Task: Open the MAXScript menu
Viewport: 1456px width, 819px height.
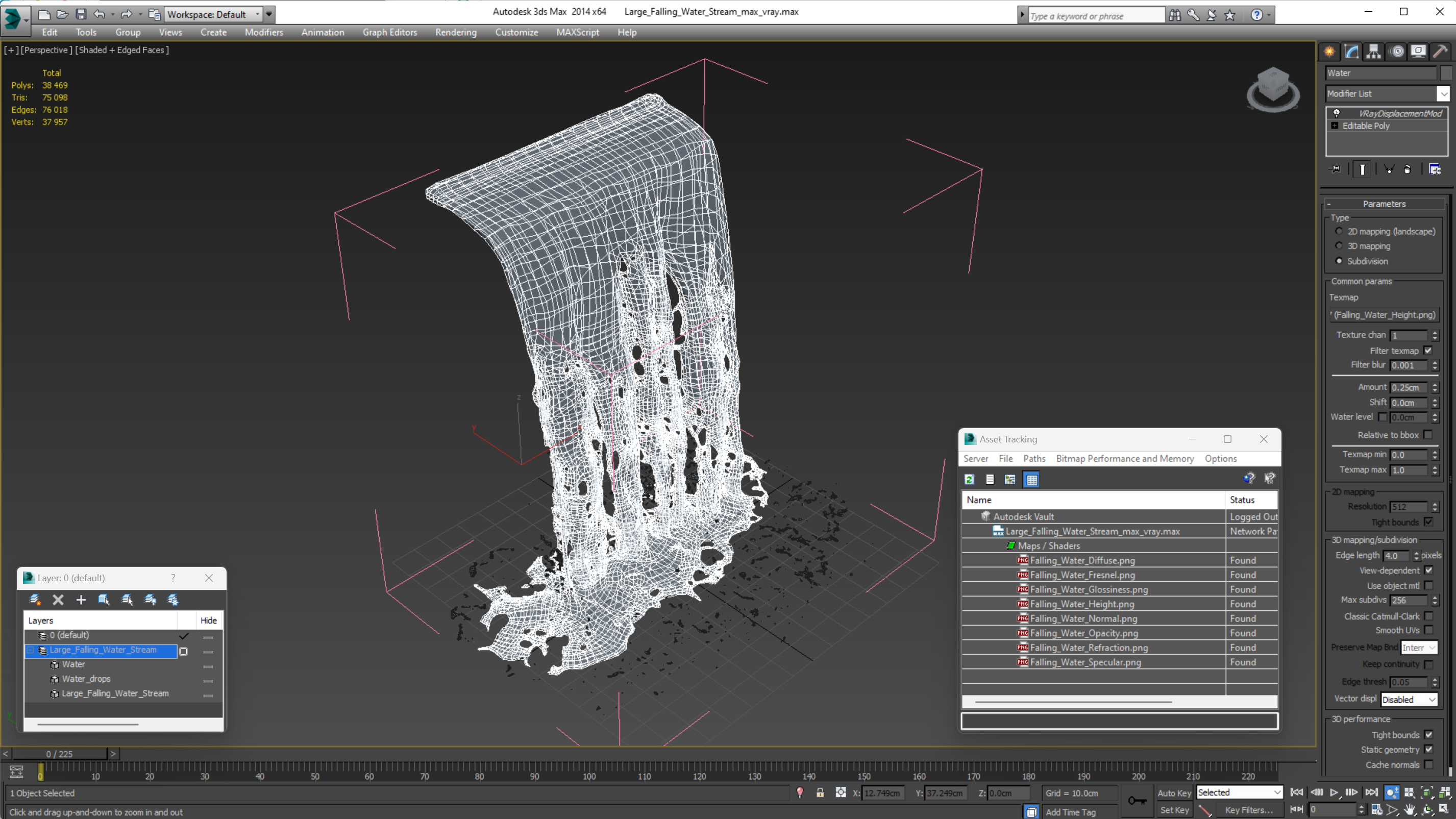Action: [x=577, y=32]
